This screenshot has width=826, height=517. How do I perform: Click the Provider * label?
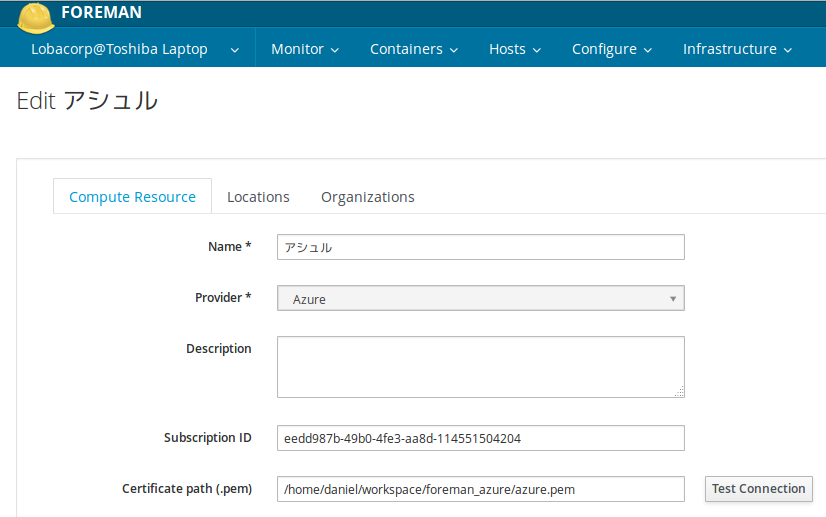[x=223, y=298]
